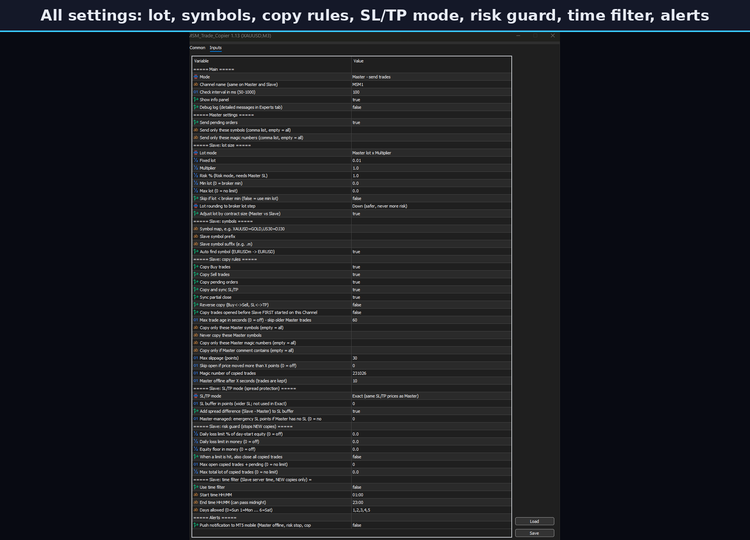Click the bool icon beside Auto find symbol
750x540 pixels.
click(x=196, y=252)
